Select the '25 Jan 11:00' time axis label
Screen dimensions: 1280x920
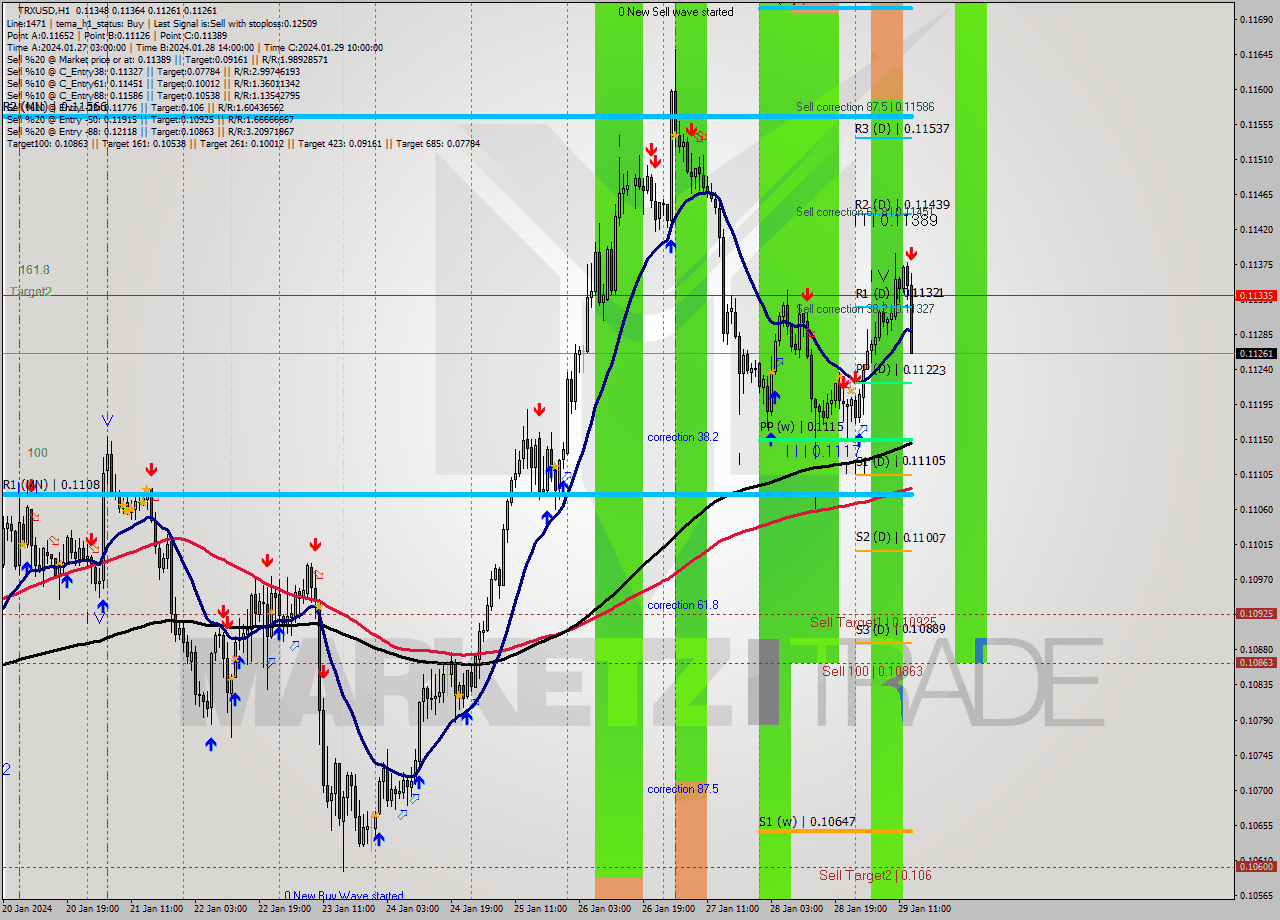pos(540,909)
